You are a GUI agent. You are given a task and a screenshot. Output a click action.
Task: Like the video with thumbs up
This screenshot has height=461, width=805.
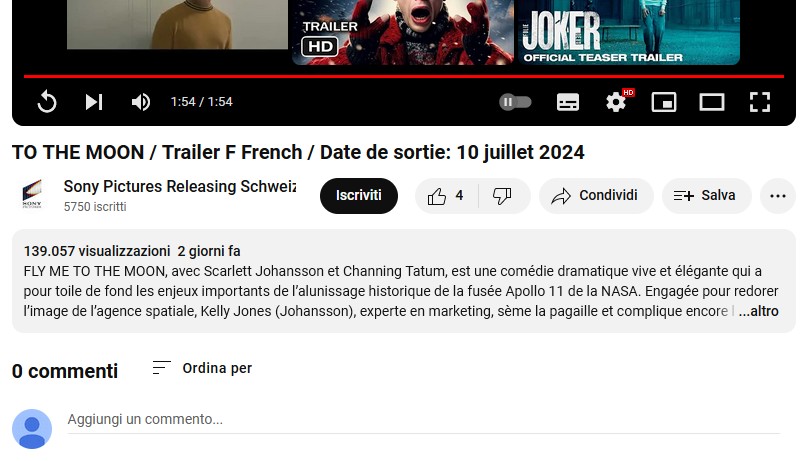(446, 196)
